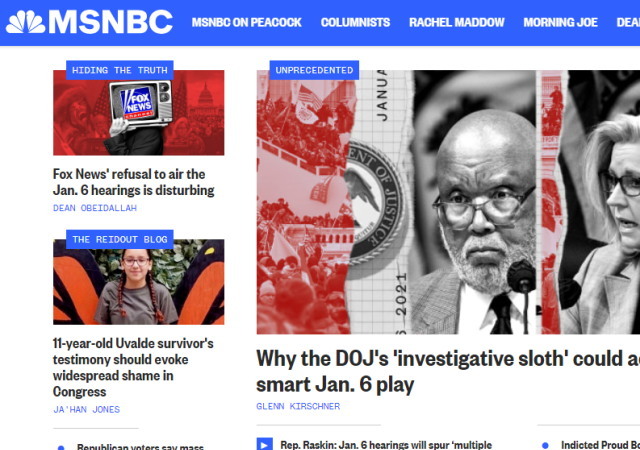Open author Ja'han Jones link

[87, 409]
